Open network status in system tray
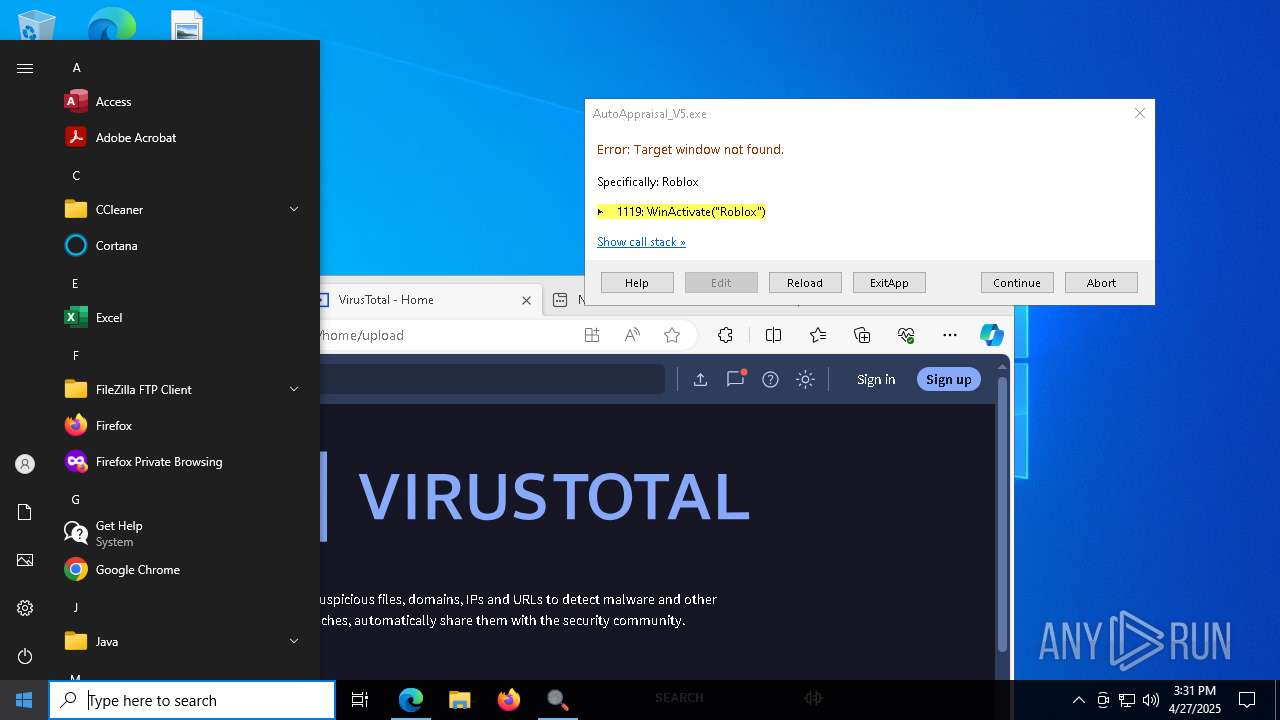The height and width of the screenshot is (720, 1280). coord(1126,700)
